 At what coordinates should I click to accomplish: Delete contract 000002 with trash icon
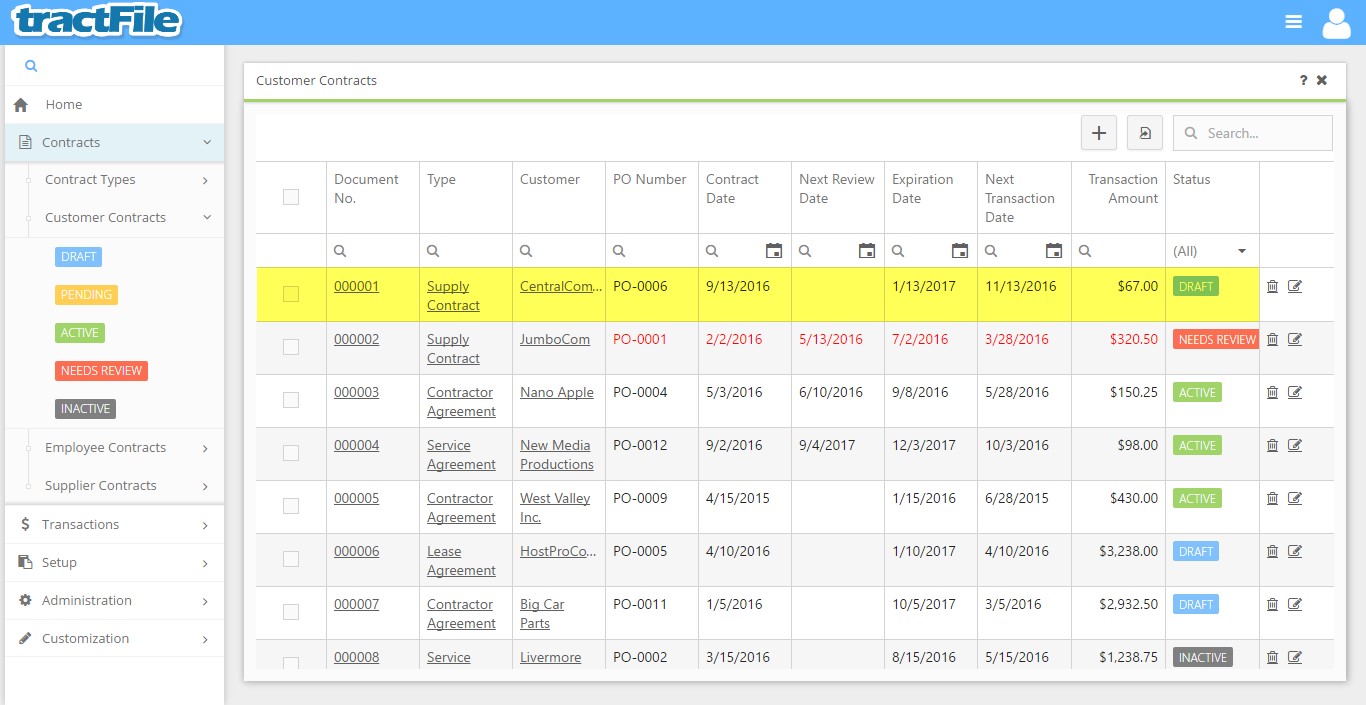point(1272,339)
